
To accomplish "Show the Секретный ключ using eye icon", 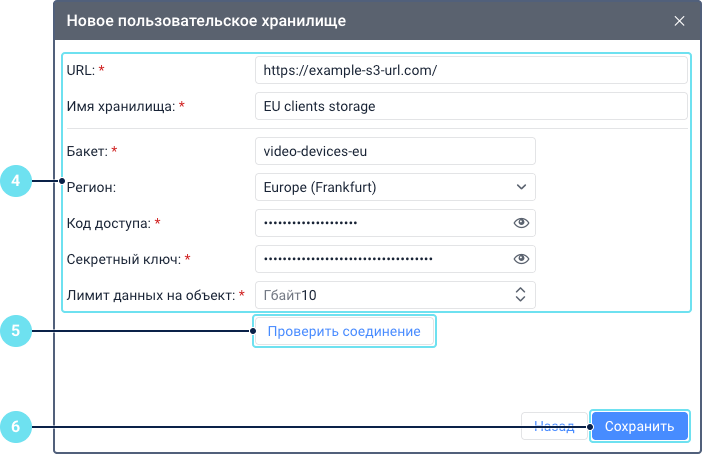I will point(520,259).
